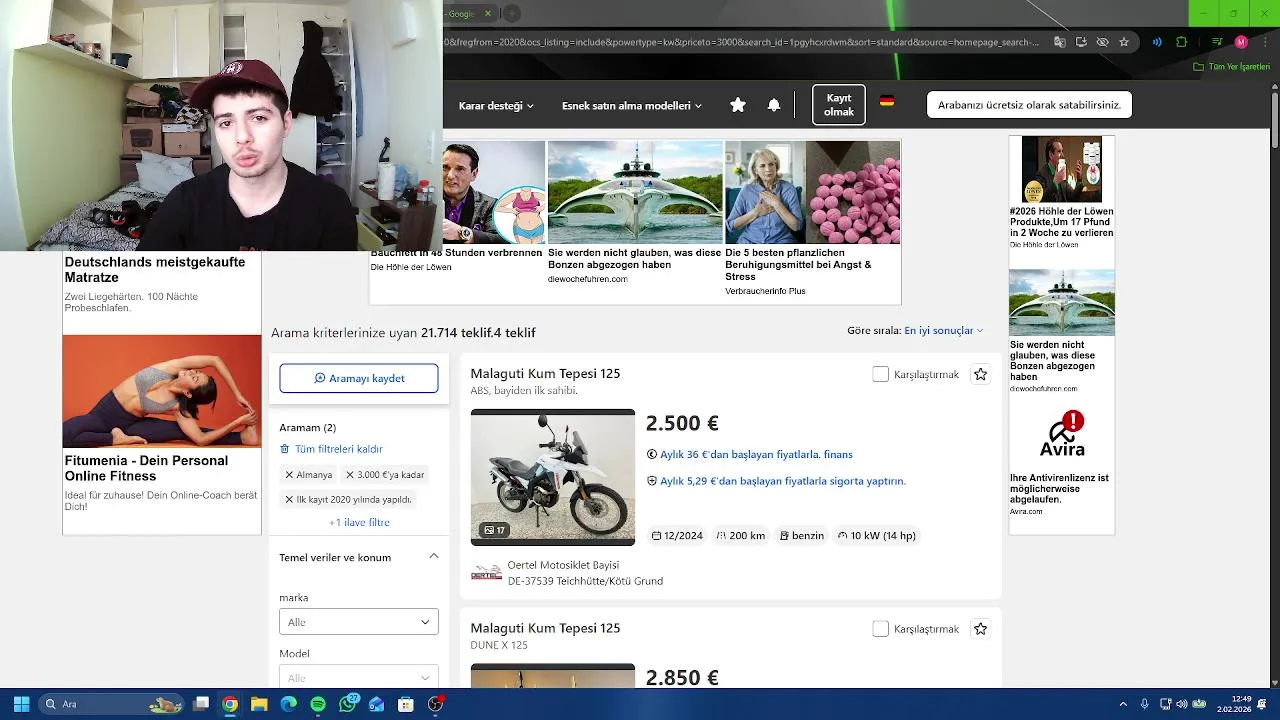1280x720 pixels.
Task: Open the Windows Start menu
Action: 21,704
